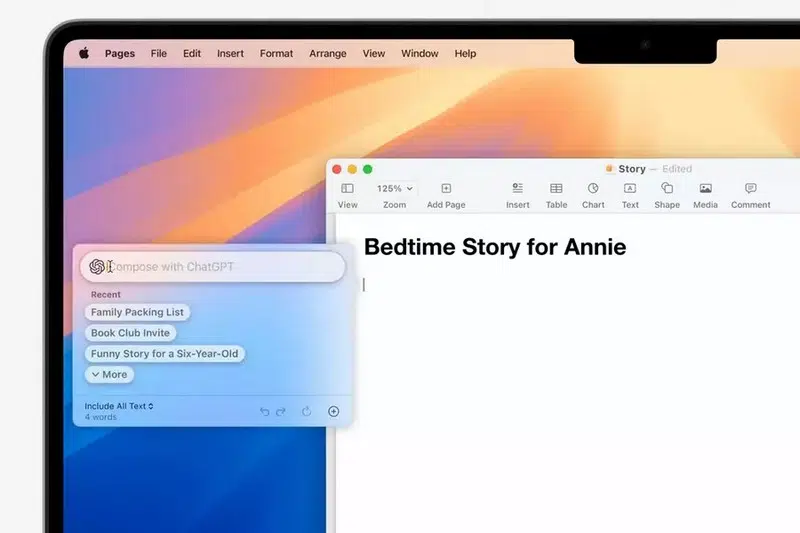800x533 pixels.
Task: Open the Arrange menu
Action: [x=328, y=54]
